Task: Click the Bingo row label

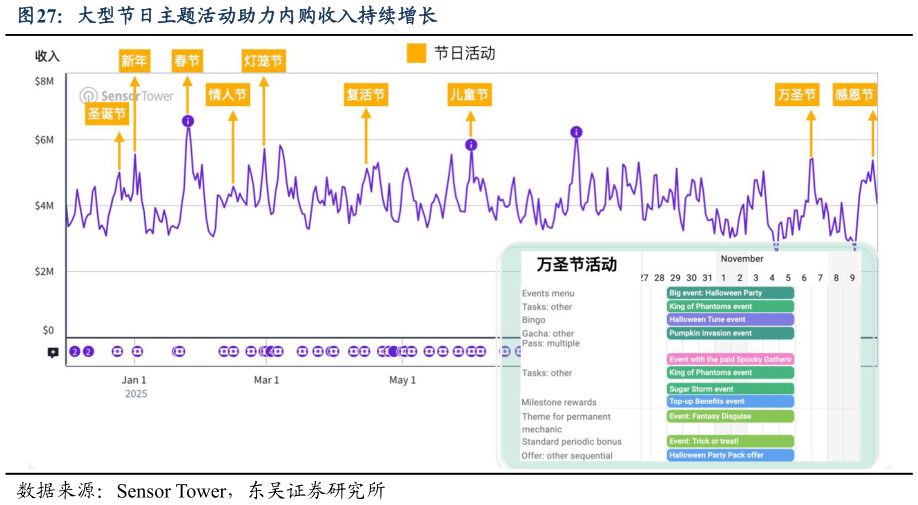Action: coord(533,320)
